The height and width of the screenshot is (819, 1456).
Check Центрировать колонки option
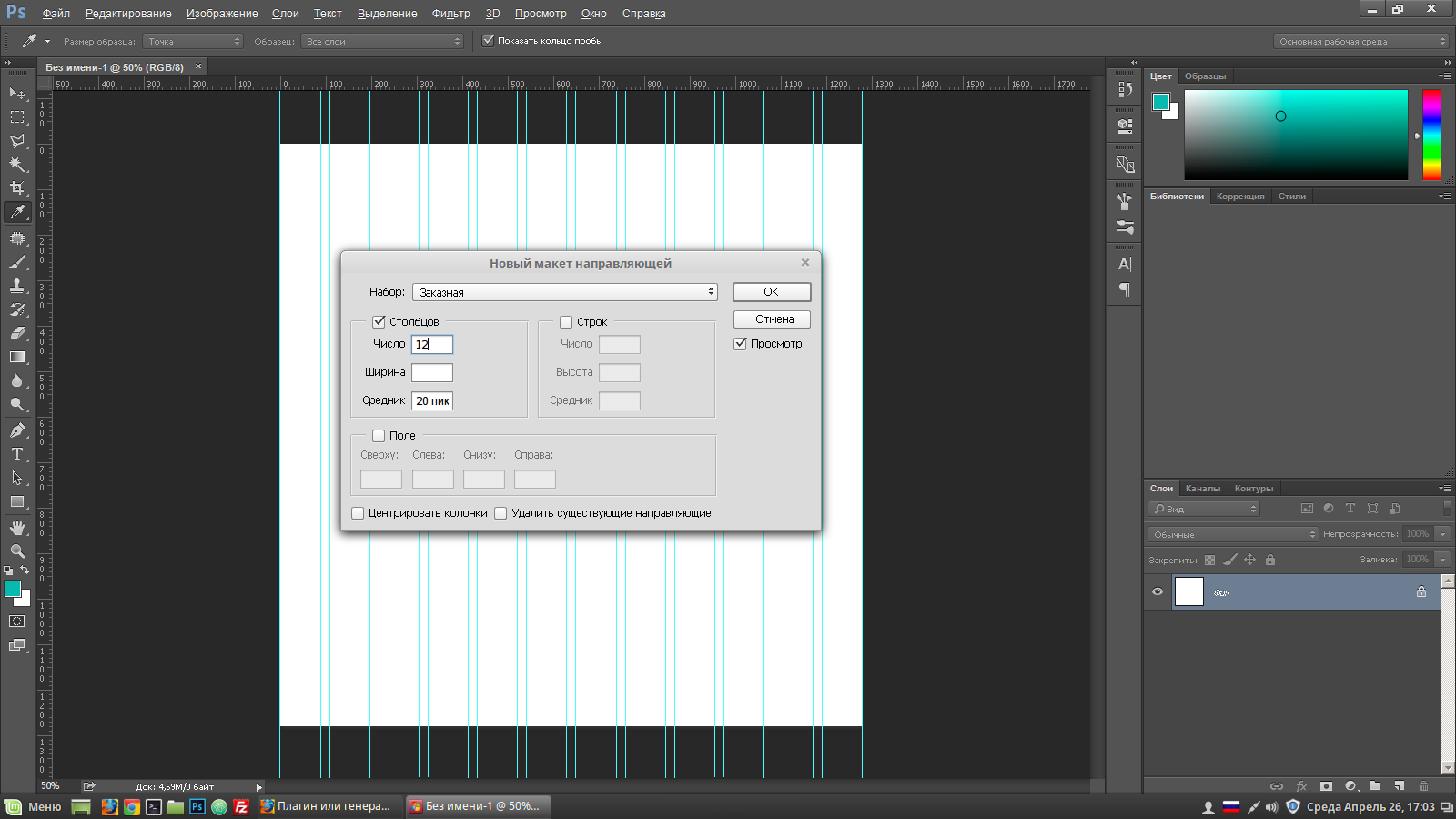(358, 513)
